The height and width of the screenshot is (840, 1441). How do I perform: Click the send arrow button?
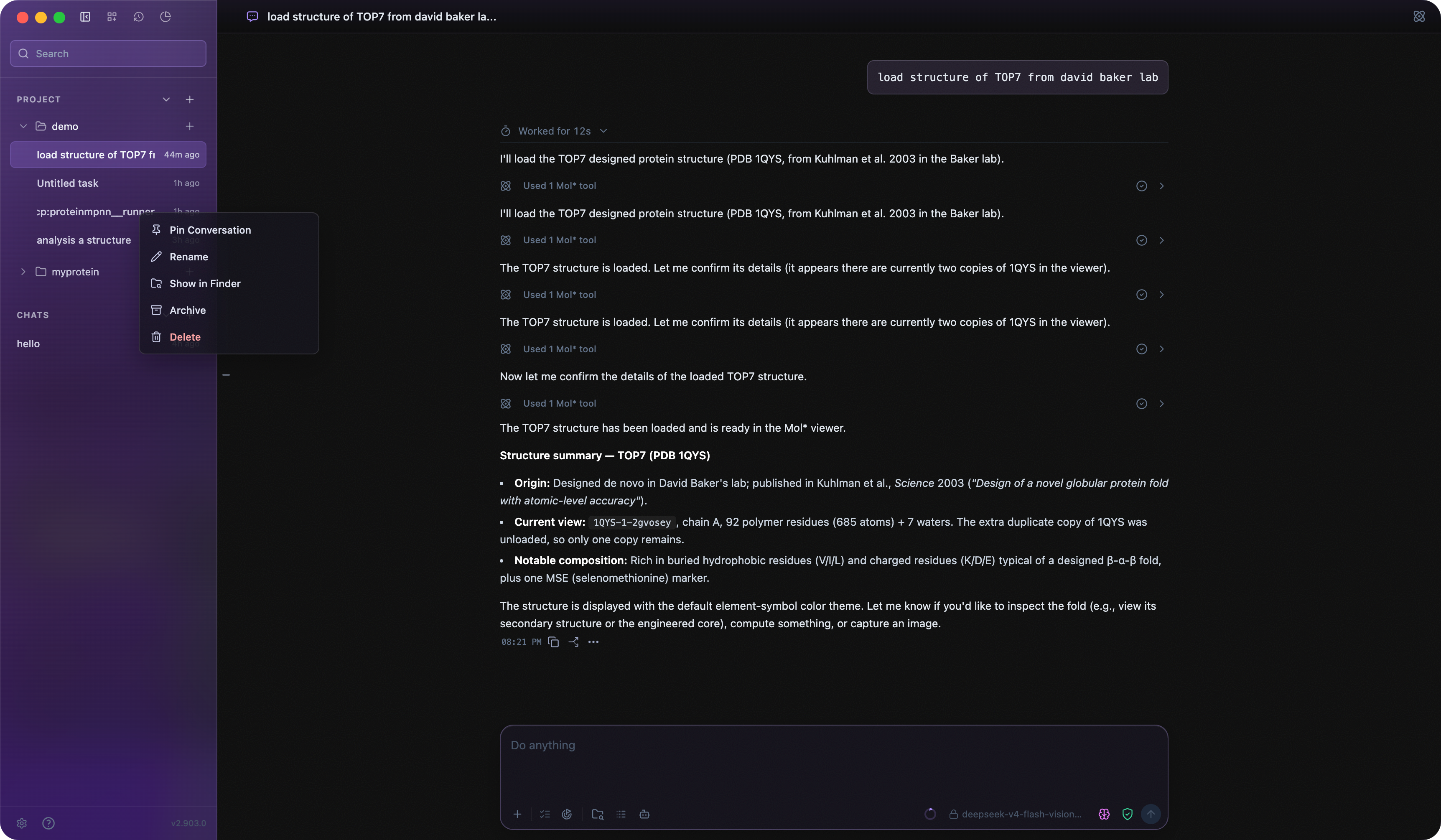[1151, 814]
